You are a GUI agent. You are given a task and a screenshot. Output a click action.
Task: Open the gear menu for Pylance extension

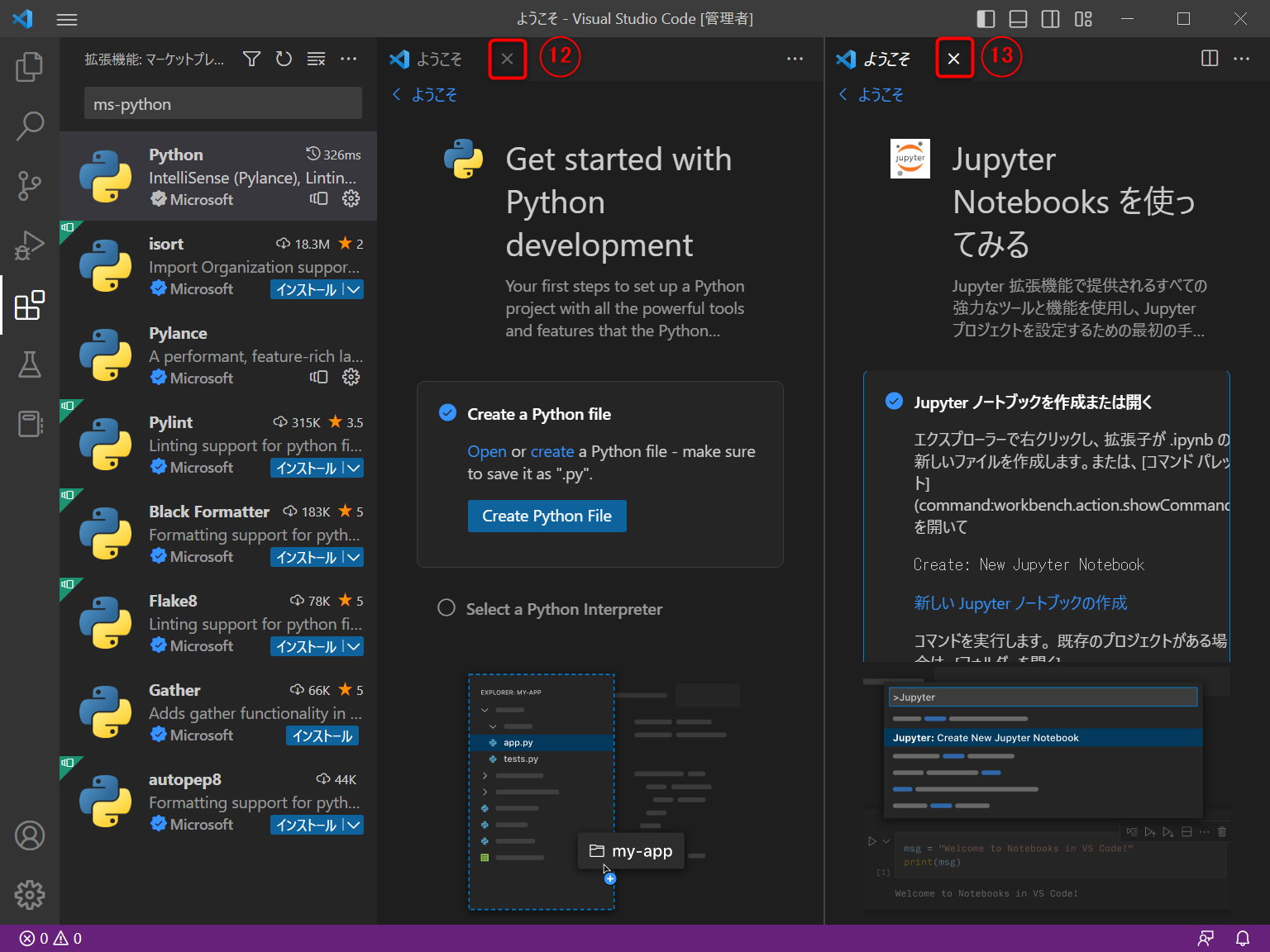(x=351, y=377)
